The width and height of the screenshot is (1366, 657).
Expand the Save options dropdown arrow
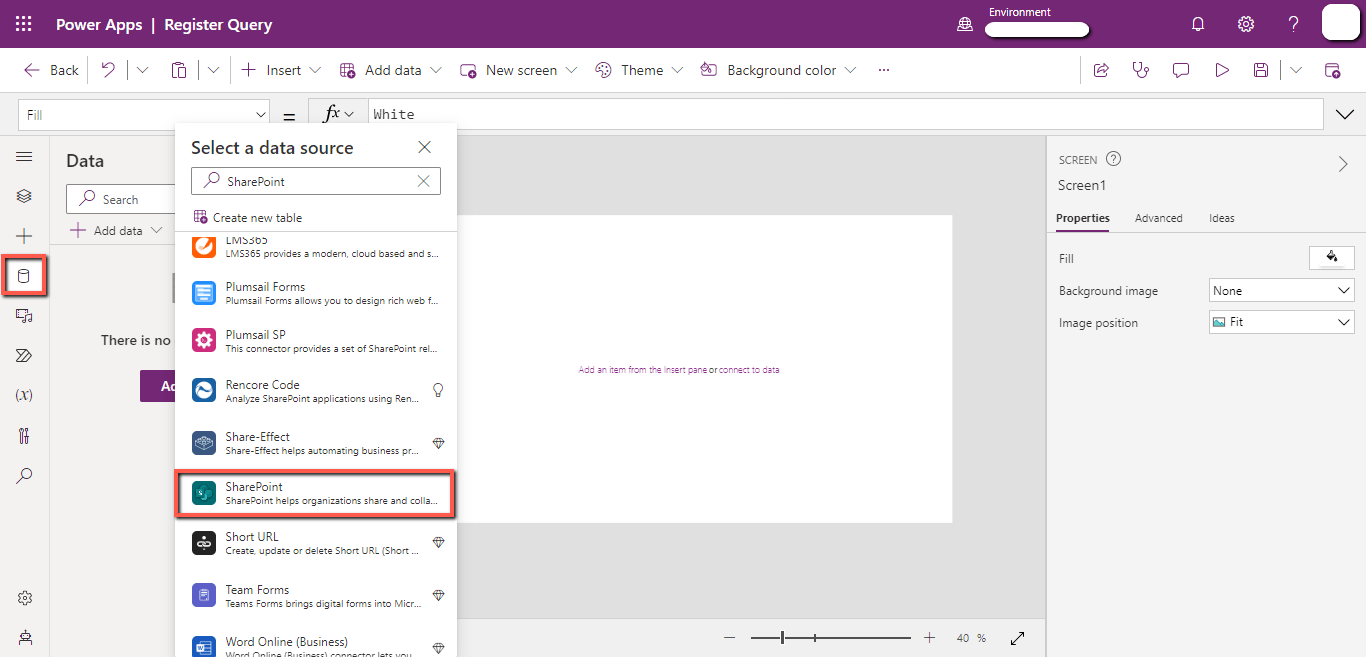1296,70
